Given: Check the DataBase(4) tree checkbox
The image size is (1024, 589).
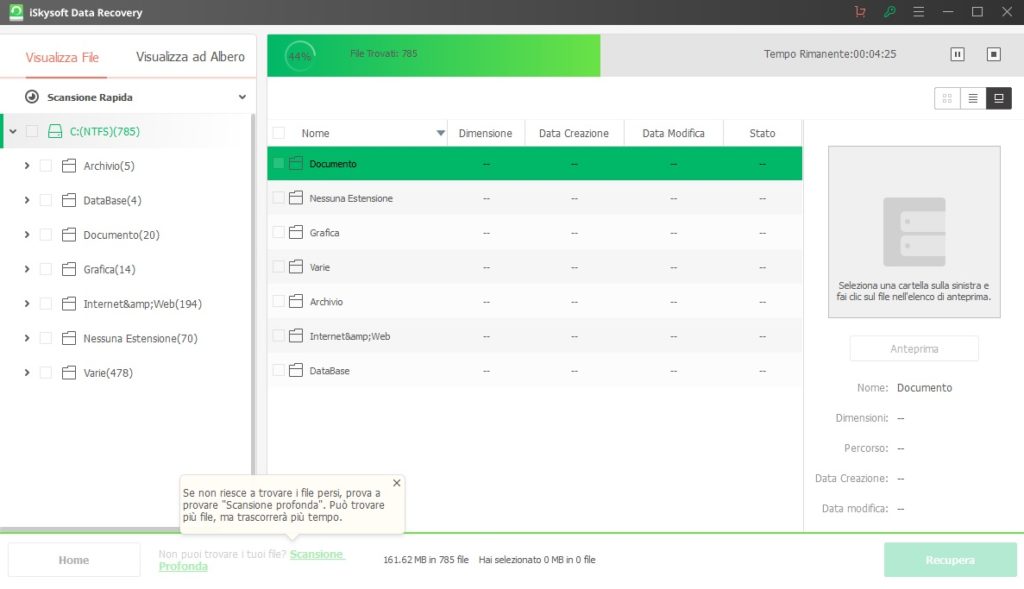Looking at the screenshot, I should [46, 200].
